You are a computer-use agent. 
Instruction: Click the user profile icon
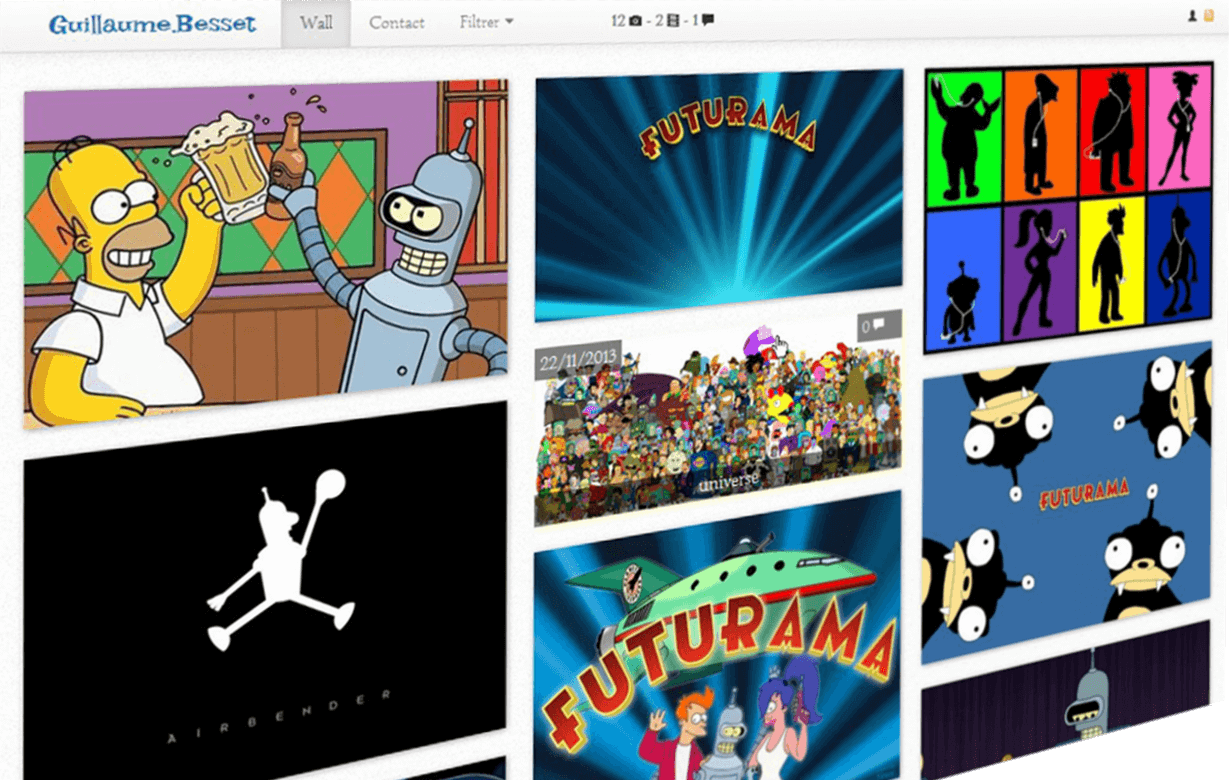[x=1192, y=16]
